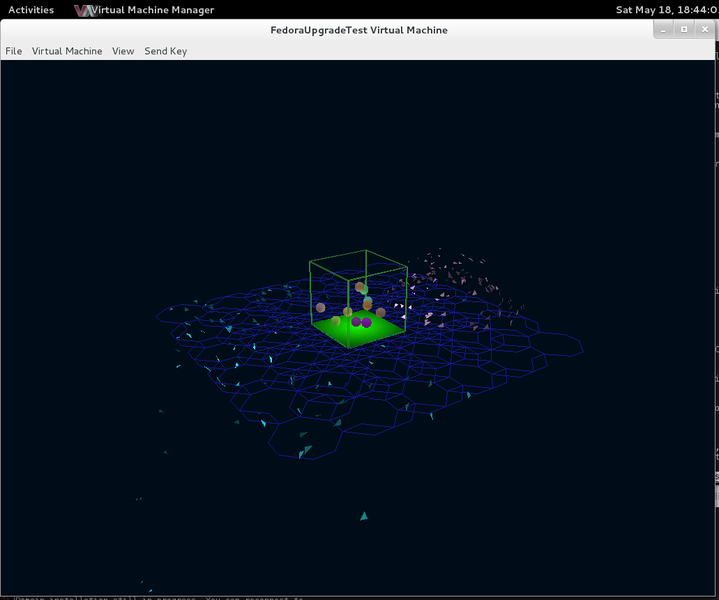Click the Virtual Machine Manager app icon
The height and width of the screenshot is (600, 719).
coord(84,10)
